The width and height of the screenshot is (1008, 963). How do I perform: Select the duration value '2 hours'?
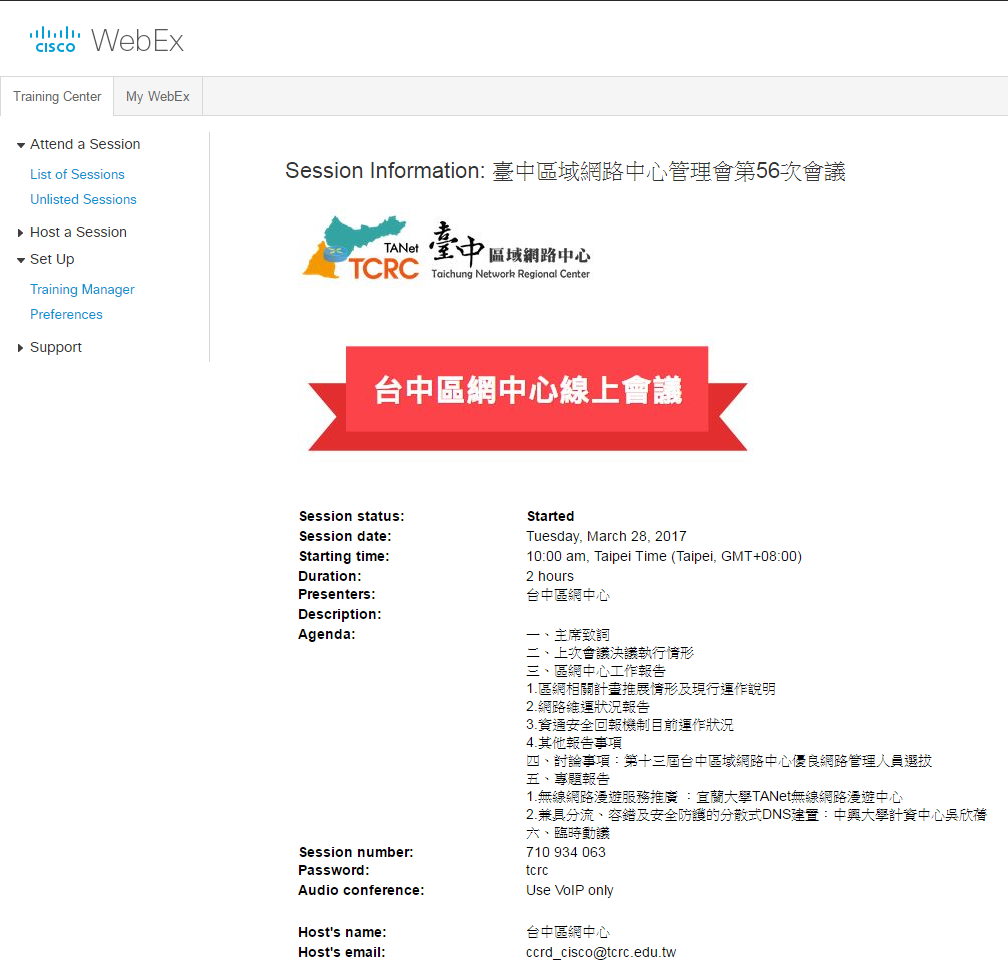[x=550, y=576]
